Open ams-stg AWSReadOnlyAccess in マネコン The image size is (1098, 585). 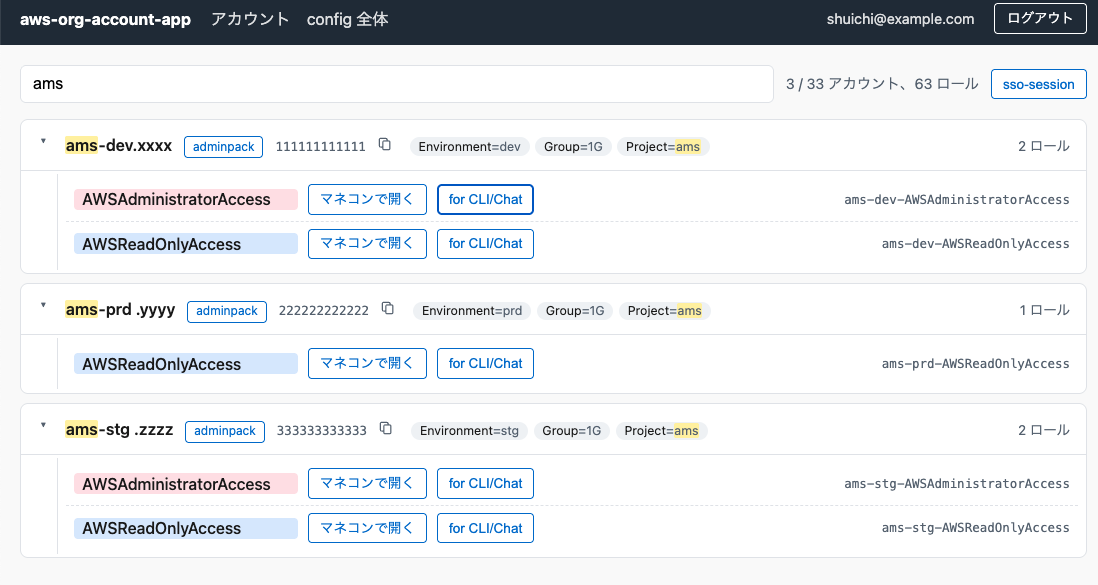[x=367, y=528]
